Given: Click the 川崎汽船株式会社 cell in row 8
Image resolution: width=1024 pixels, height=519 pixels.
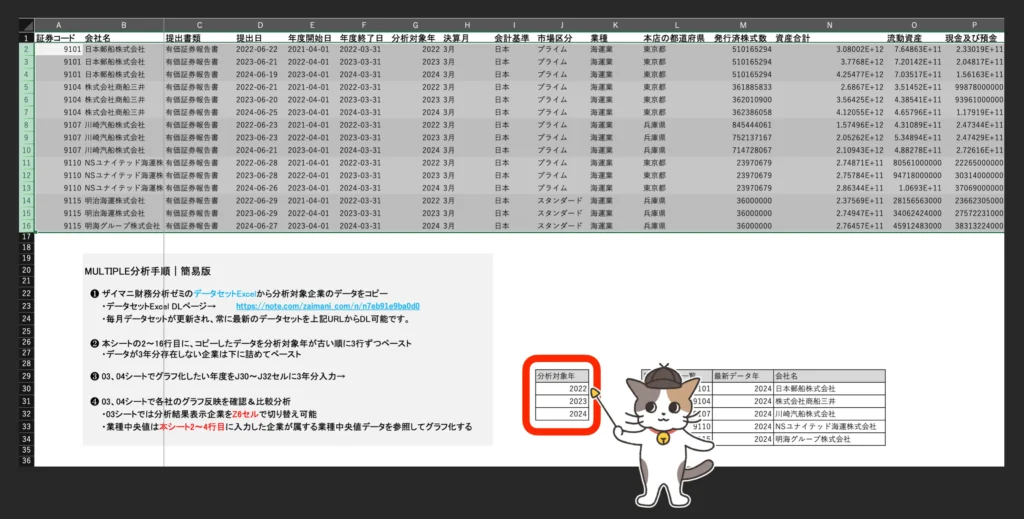Looking at the screenshot, I should point(123,125).
